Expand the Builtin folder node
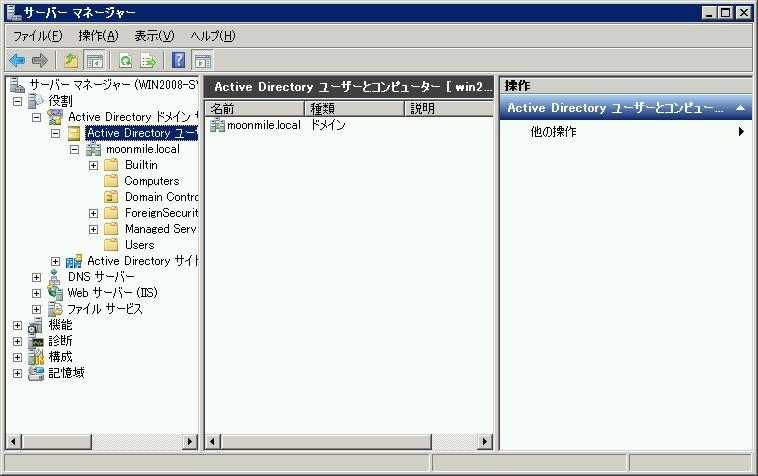This screenshot has height=476, width=758. [x=93, y=165]
